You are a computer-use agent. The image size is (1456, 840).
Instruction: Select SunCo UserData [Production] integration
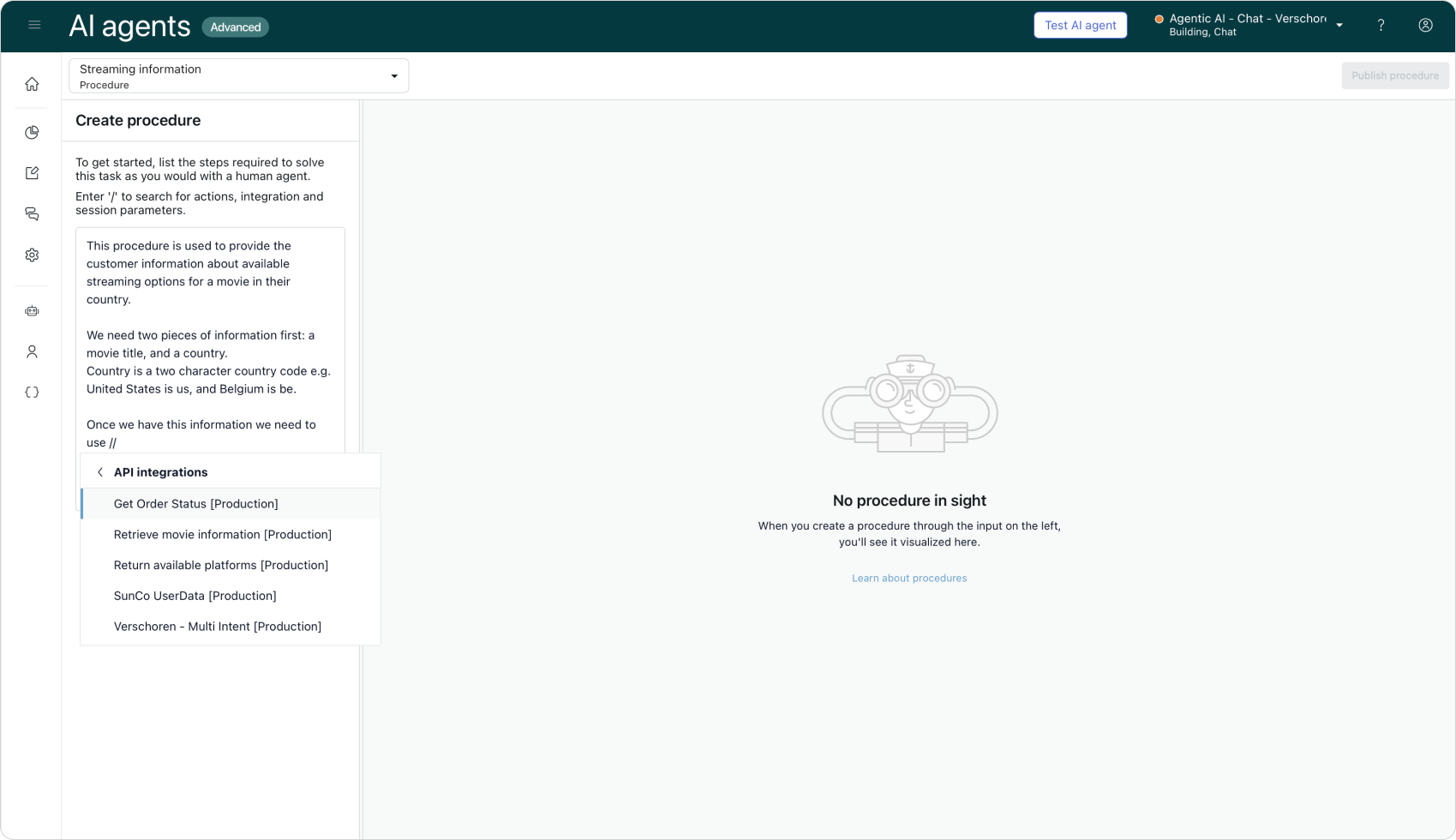[x=231, y=596]
